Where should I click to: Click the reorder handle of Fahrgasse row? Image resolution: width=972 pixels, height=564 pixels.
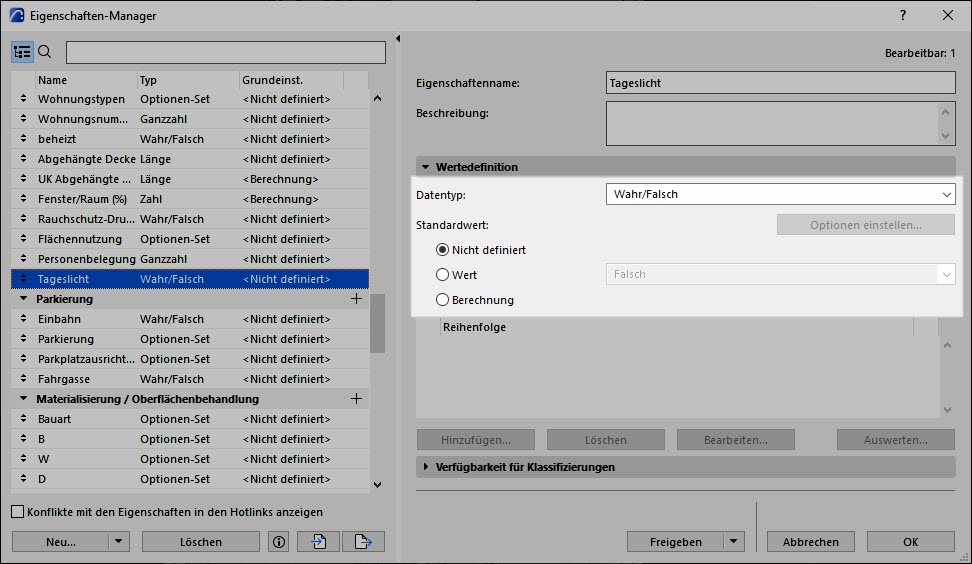click(x=23, y=379)
